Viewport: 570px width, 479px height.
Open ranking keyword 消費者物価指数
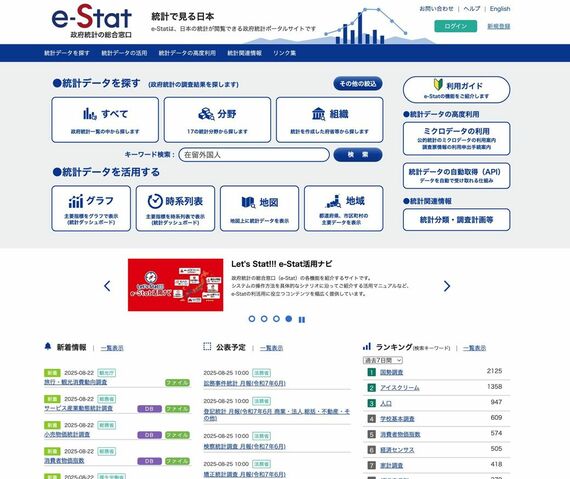tap(400, 434)
